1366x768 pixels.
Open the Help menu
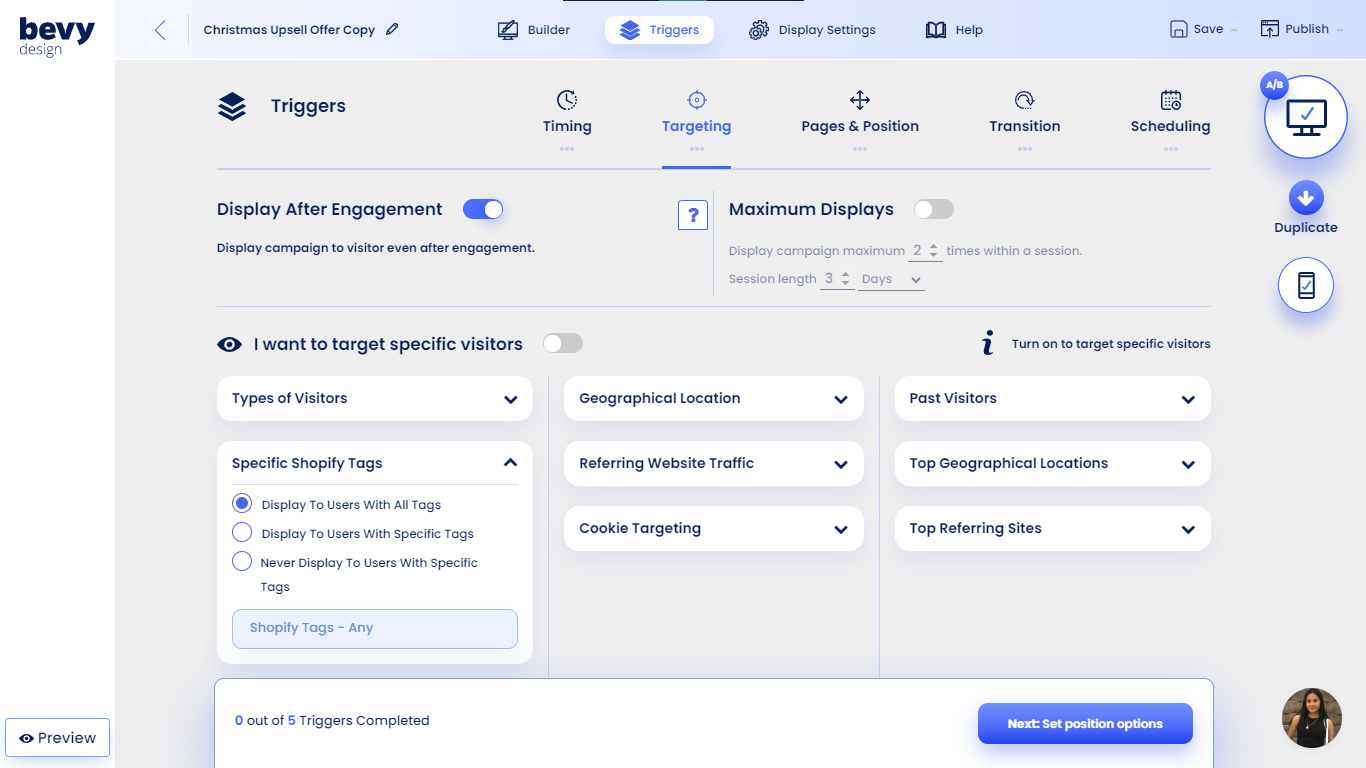954,29
